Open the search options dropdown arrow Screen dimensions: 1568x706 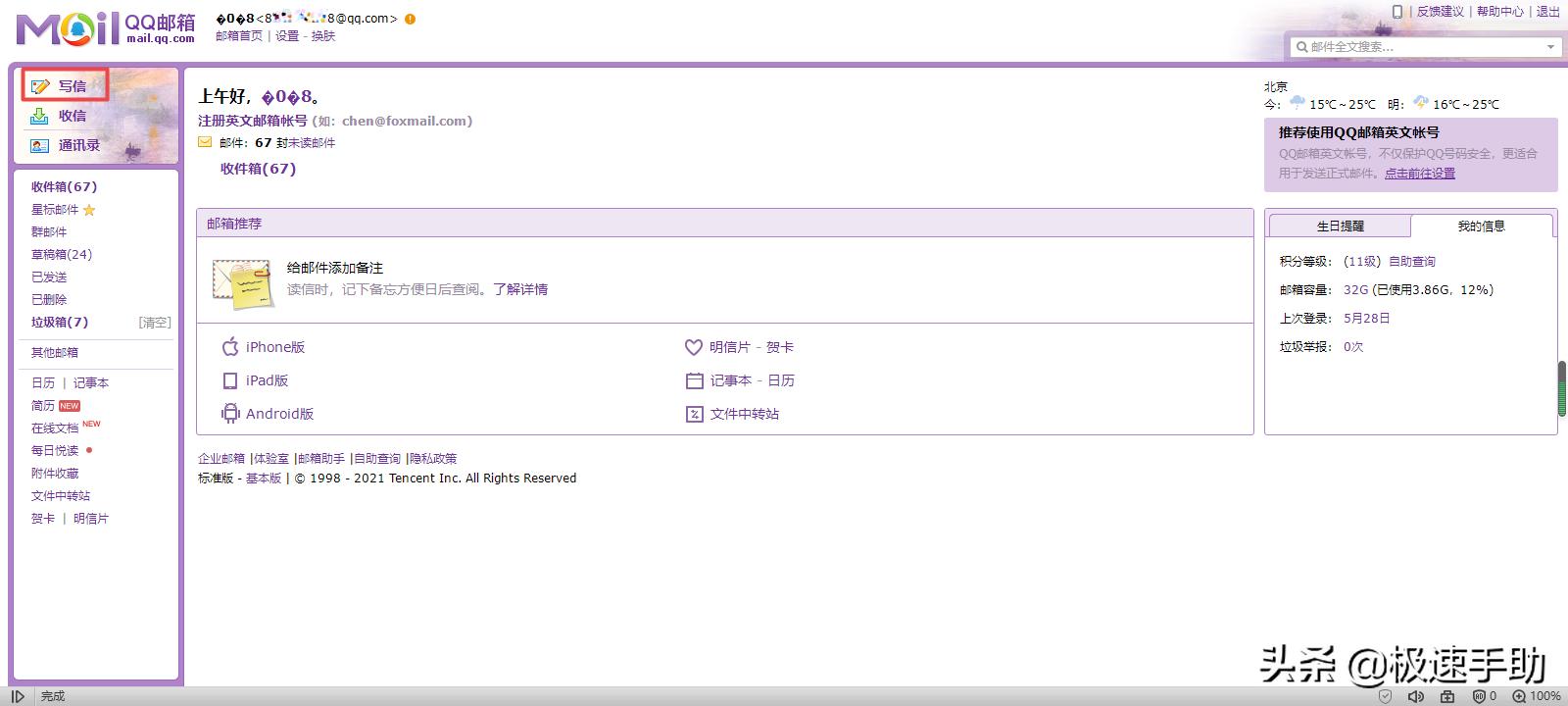pyautogui.click(x=1550, y=46)
